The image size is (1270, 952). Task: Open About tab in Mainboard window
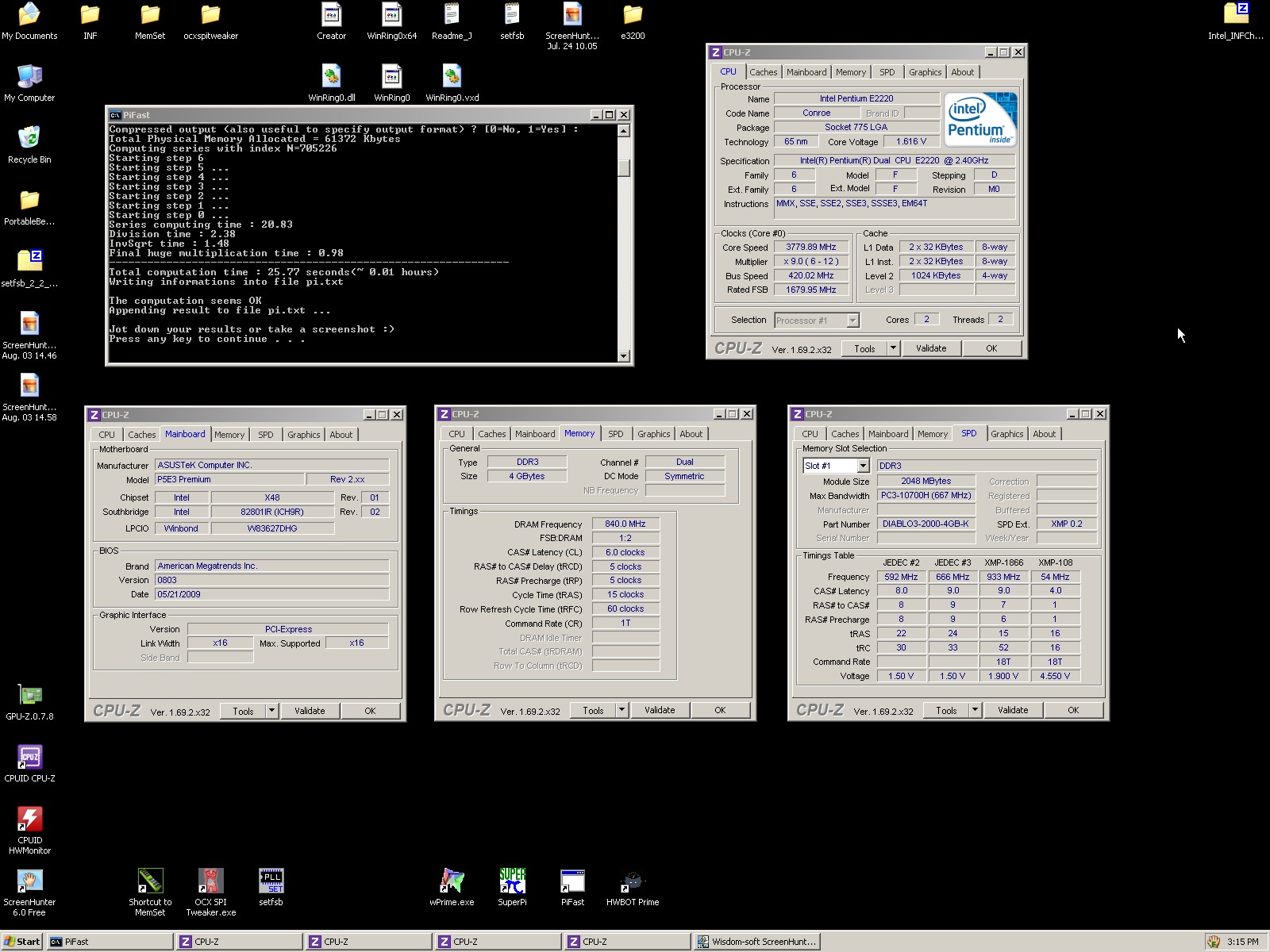(x=341, y=435)
